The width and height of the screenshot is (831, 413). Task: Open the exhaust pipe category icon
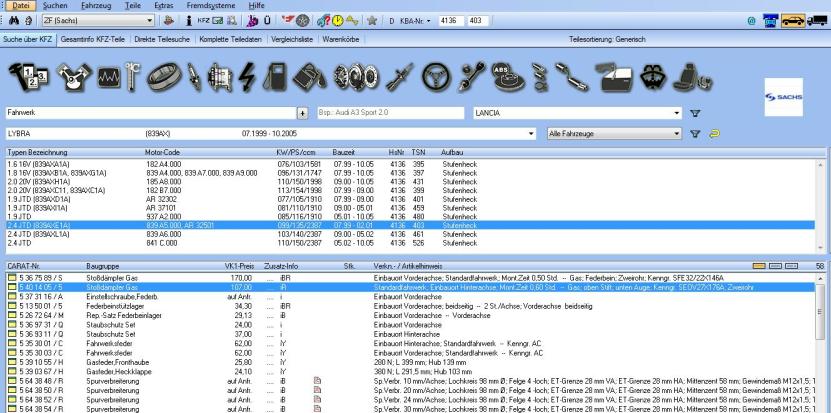(x=572, y=77)
